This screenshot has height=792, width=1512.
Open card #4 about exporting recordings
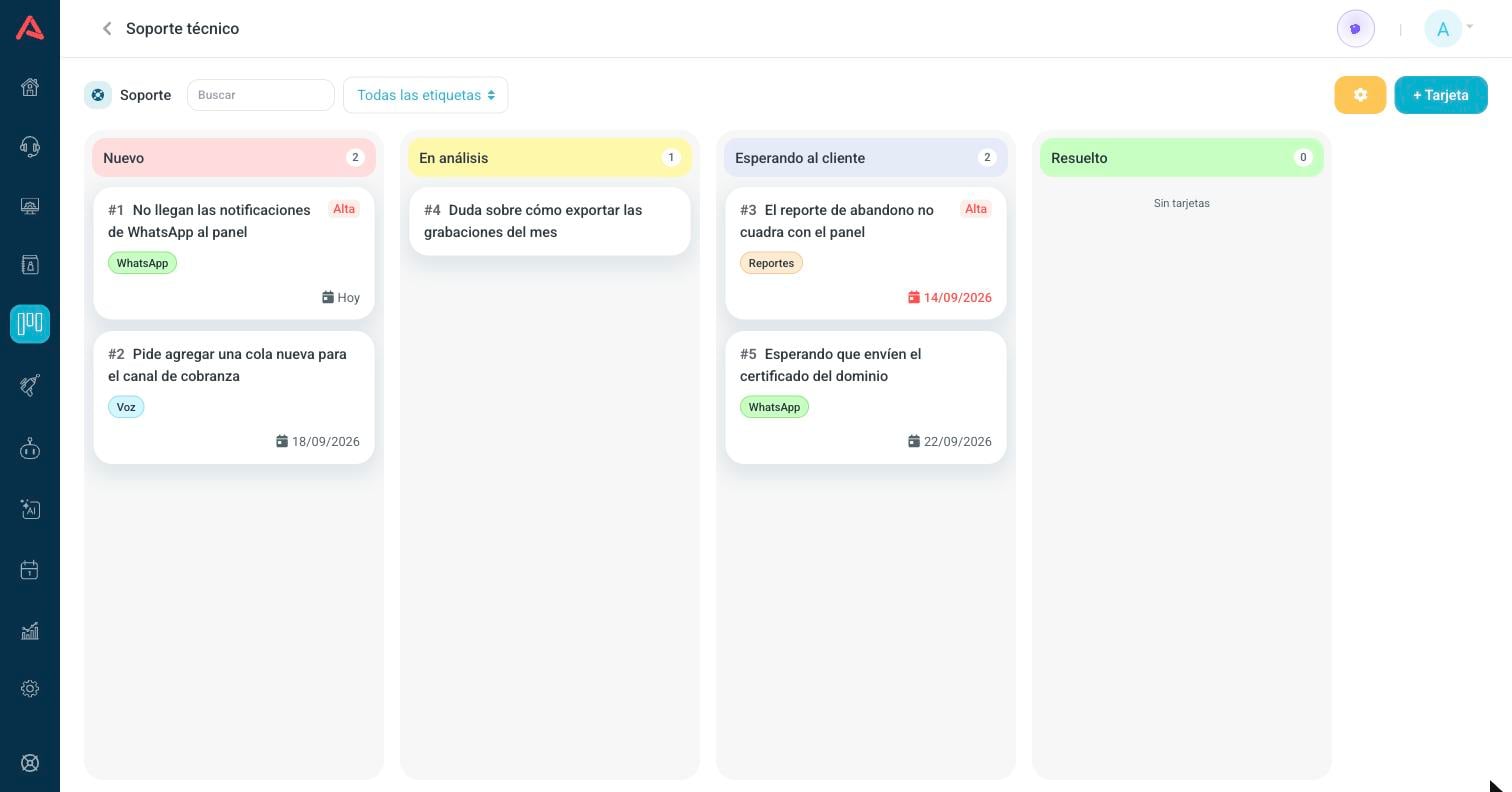[550, 221]
